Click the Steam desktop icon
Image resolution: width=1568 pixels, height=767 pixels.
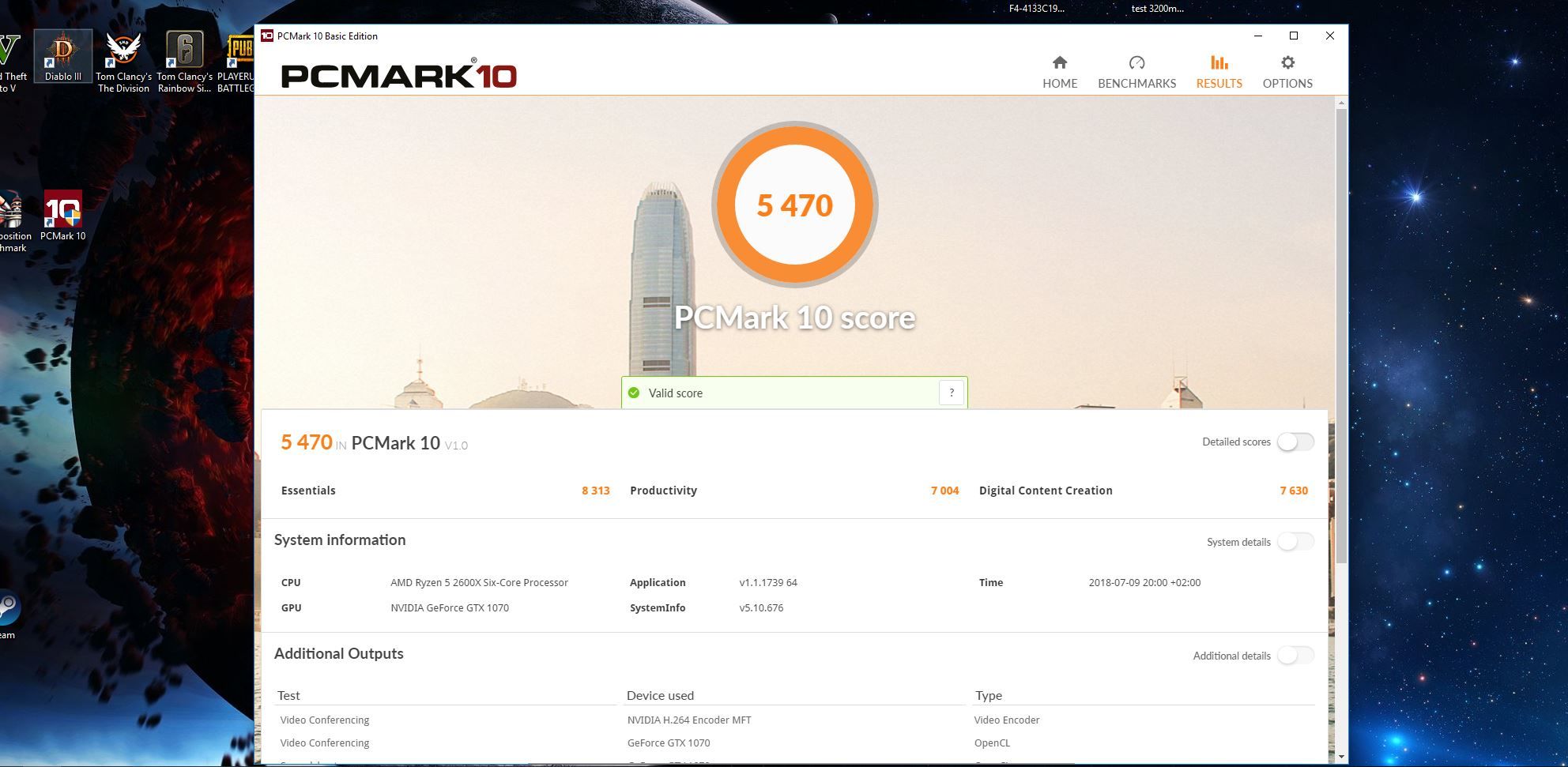pyautogui.click(x=9, y=615)
